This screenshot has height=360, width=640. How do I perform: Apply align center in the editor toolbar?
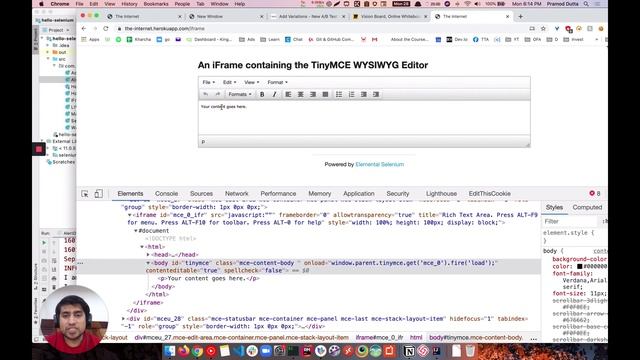300,94
